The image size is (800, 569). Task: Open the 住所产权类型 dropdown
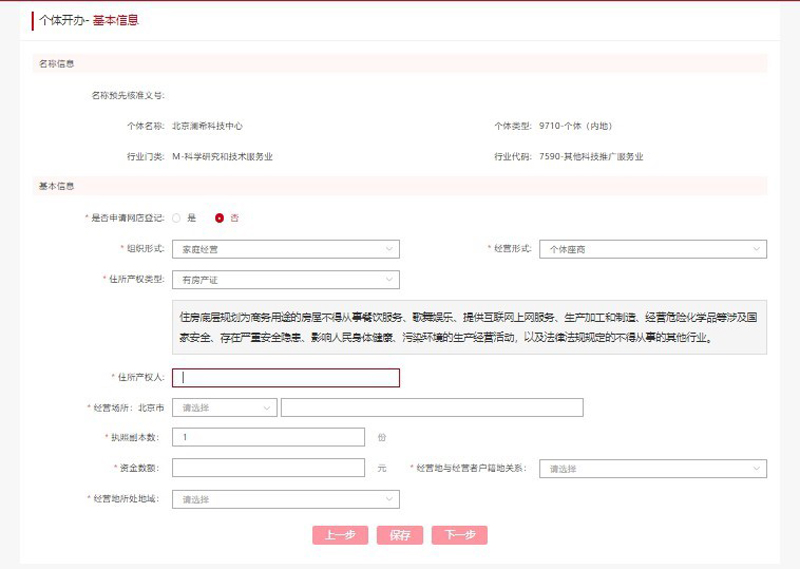point(285,280)
